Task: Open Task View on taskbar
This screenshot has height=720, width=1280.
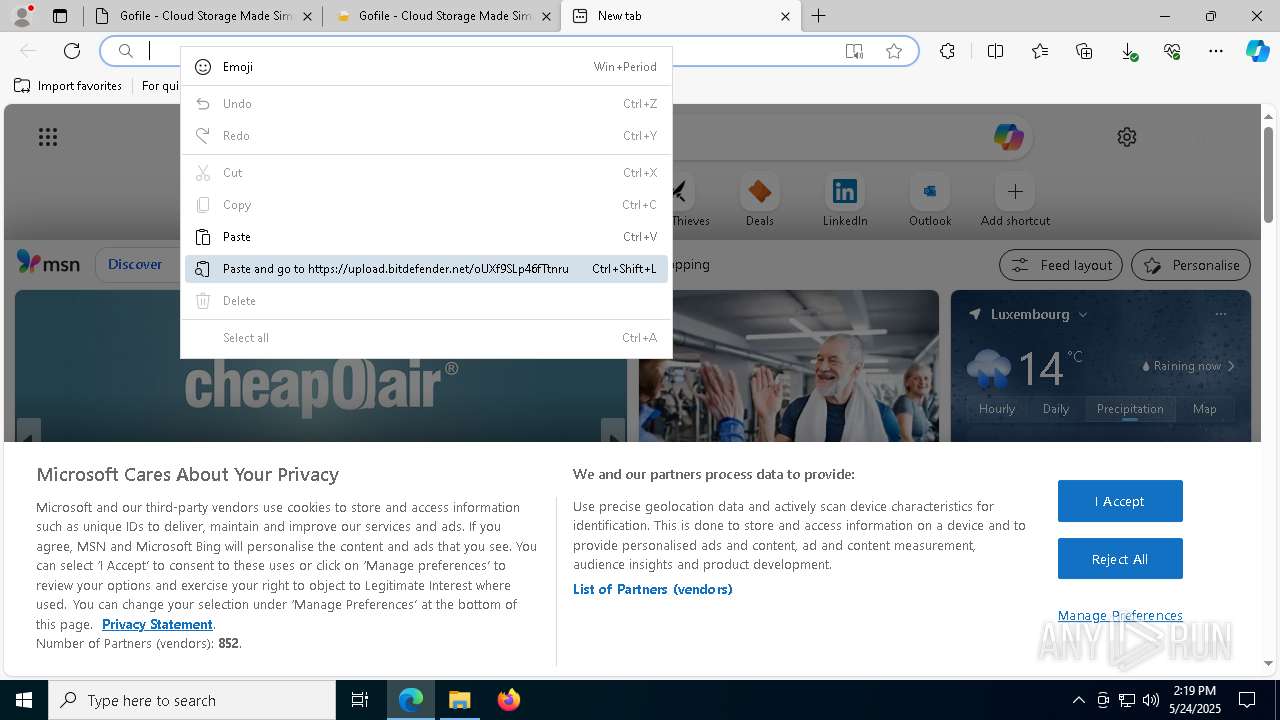Action: 360,700
